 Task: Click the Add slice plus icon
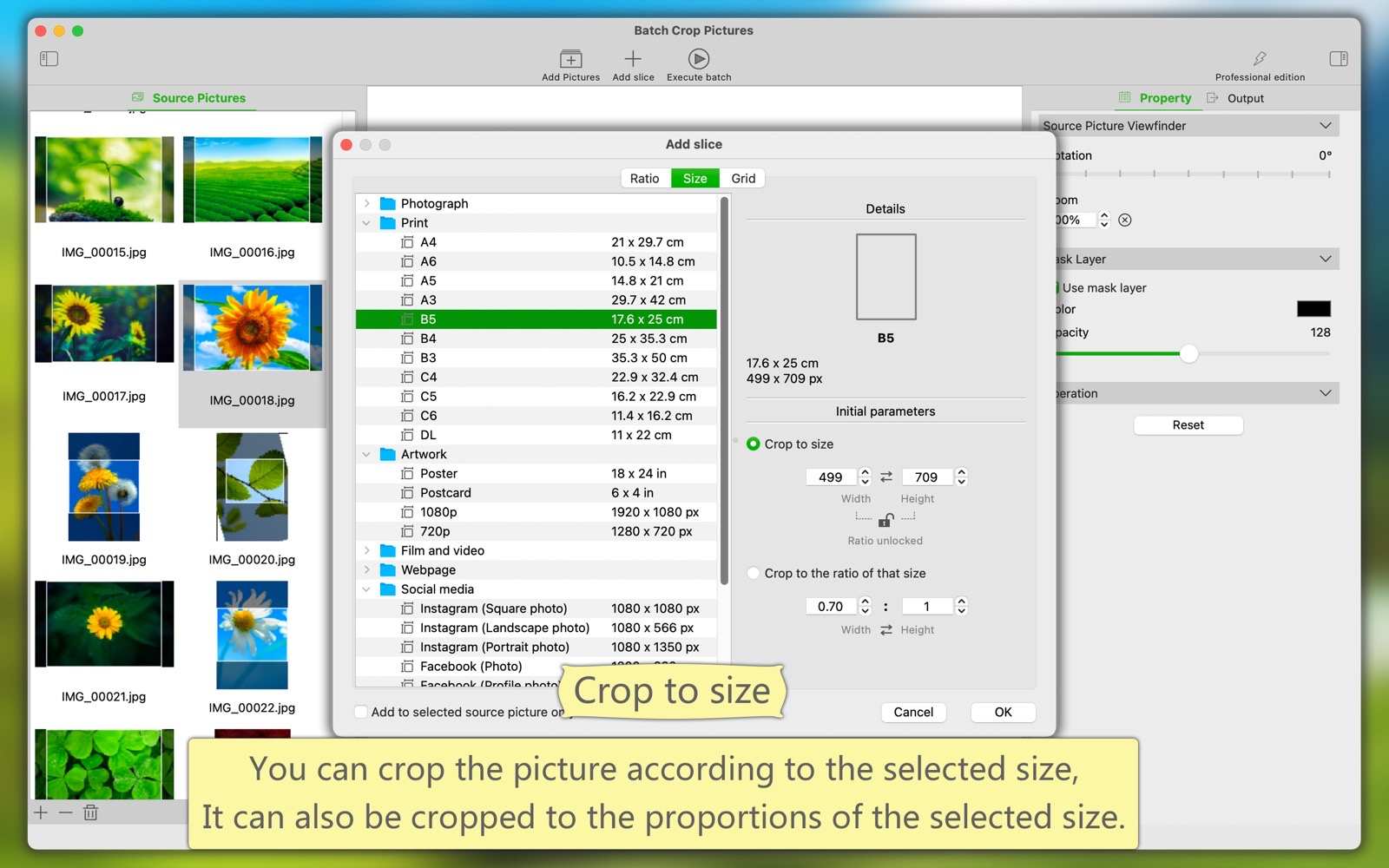pos(633,59)
